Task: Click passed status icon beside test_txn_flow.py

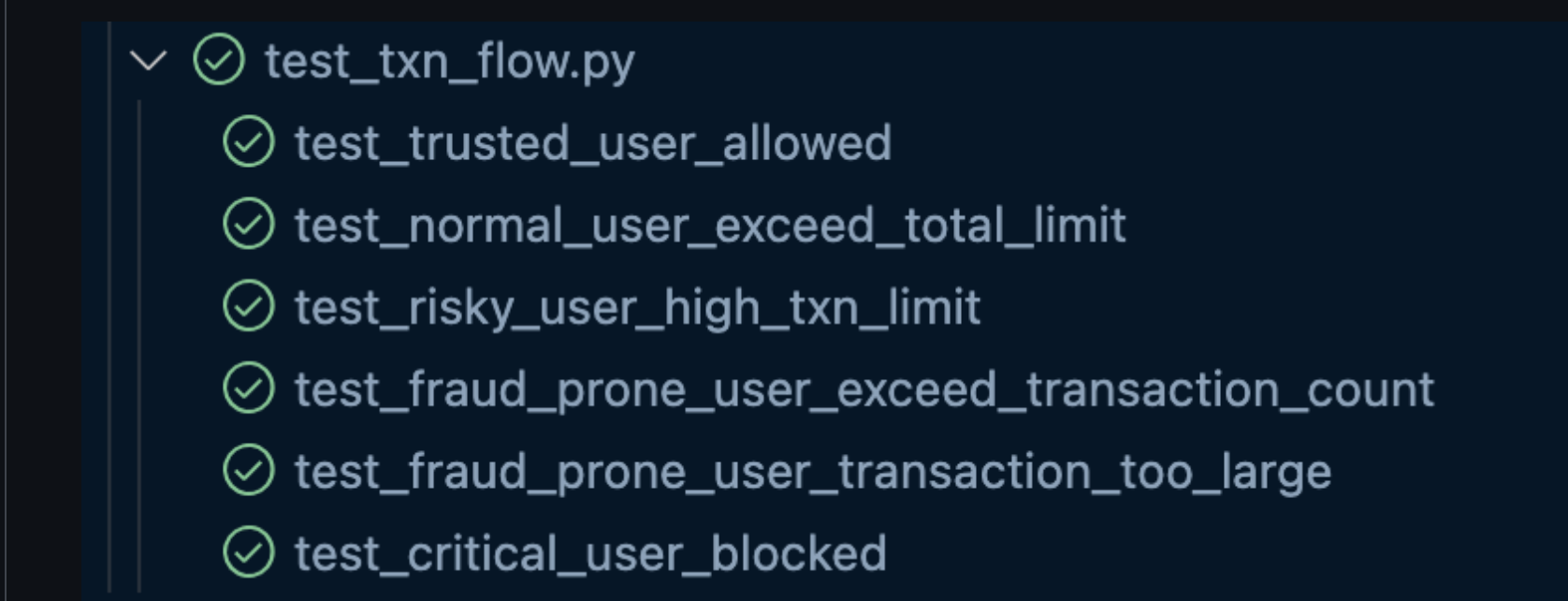Action: pyautogui.click(x=218, y=60)
